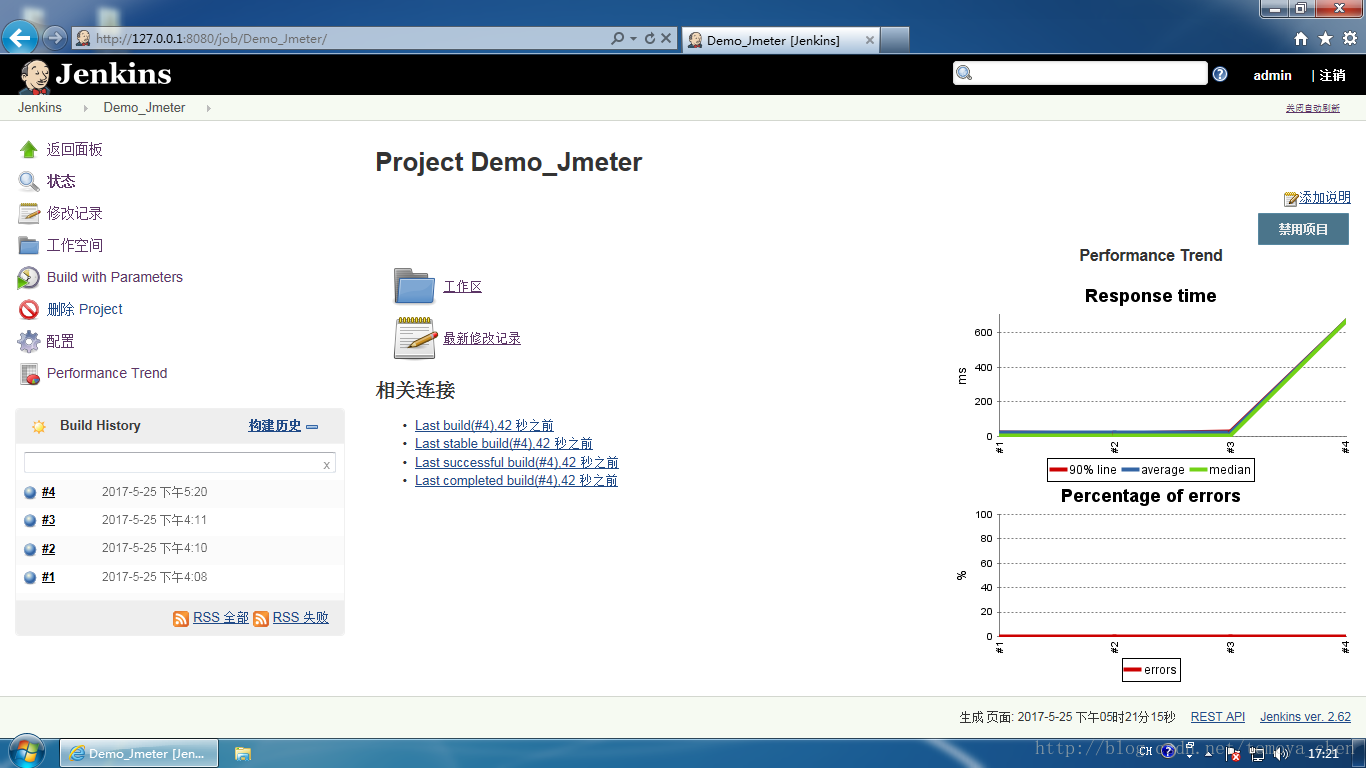1366x768 pixels.
Task: Click the Build History filter field
Action: click(180, 463)
